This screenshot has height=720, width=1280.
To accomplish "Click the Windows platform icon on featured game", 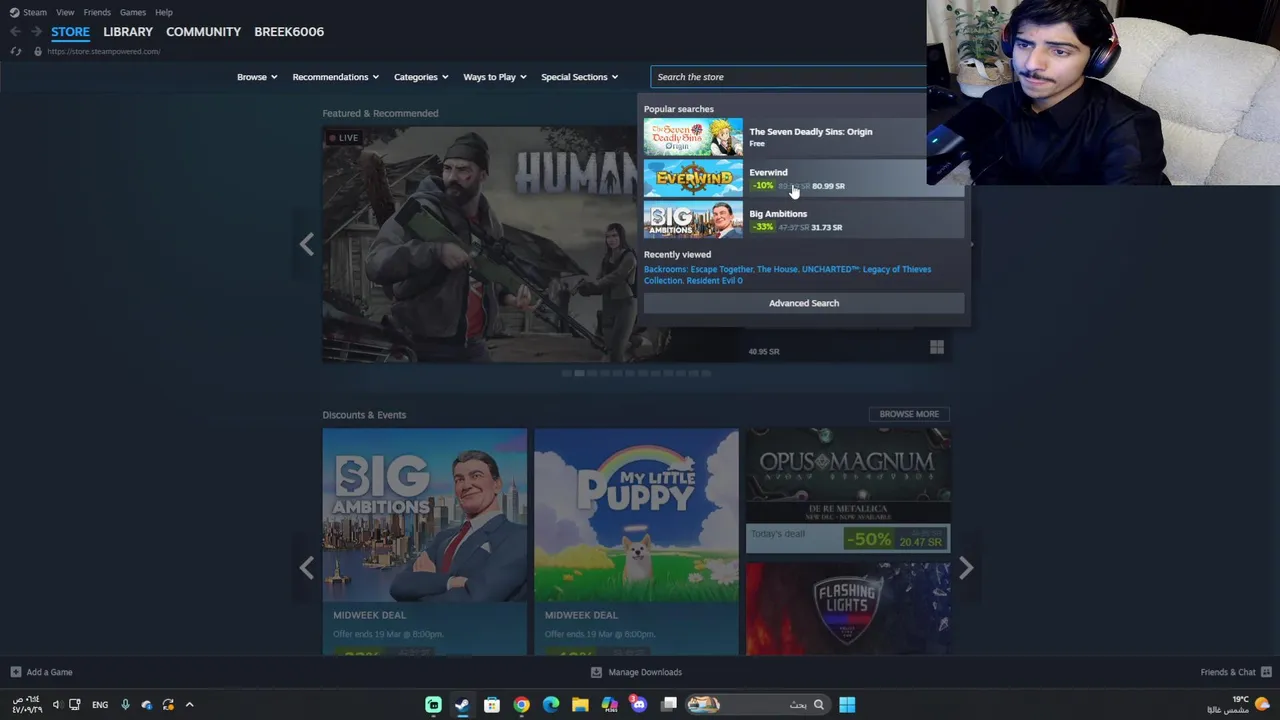I will click(937, 347).
